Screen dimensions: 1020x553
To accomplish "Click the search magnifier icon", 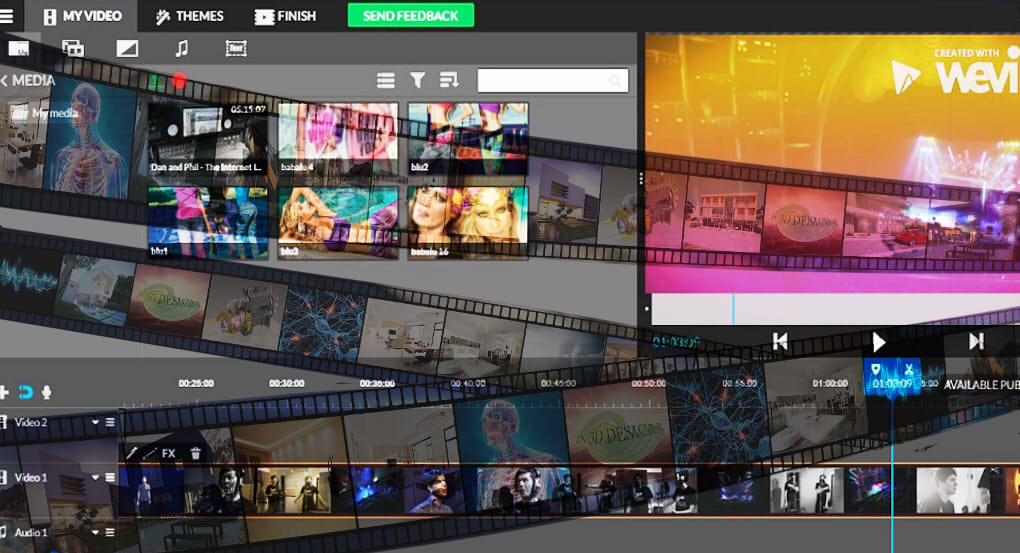I will [615, 81].
